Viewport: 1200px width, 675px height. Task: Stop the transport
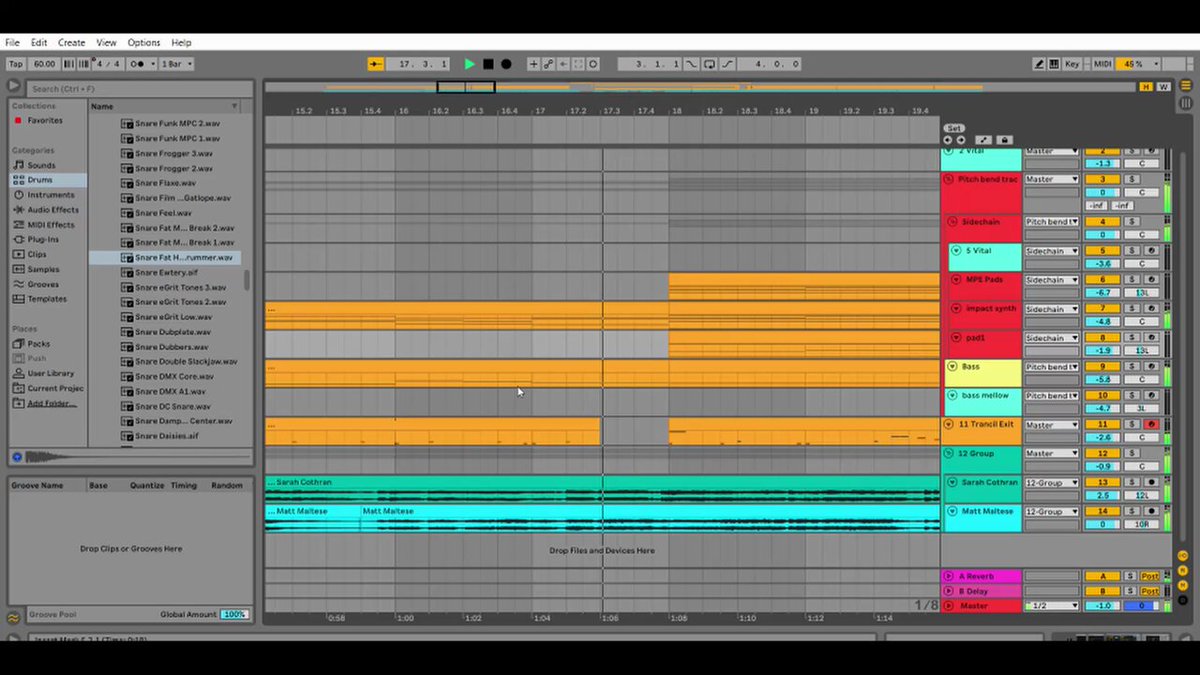coord(488,64)
